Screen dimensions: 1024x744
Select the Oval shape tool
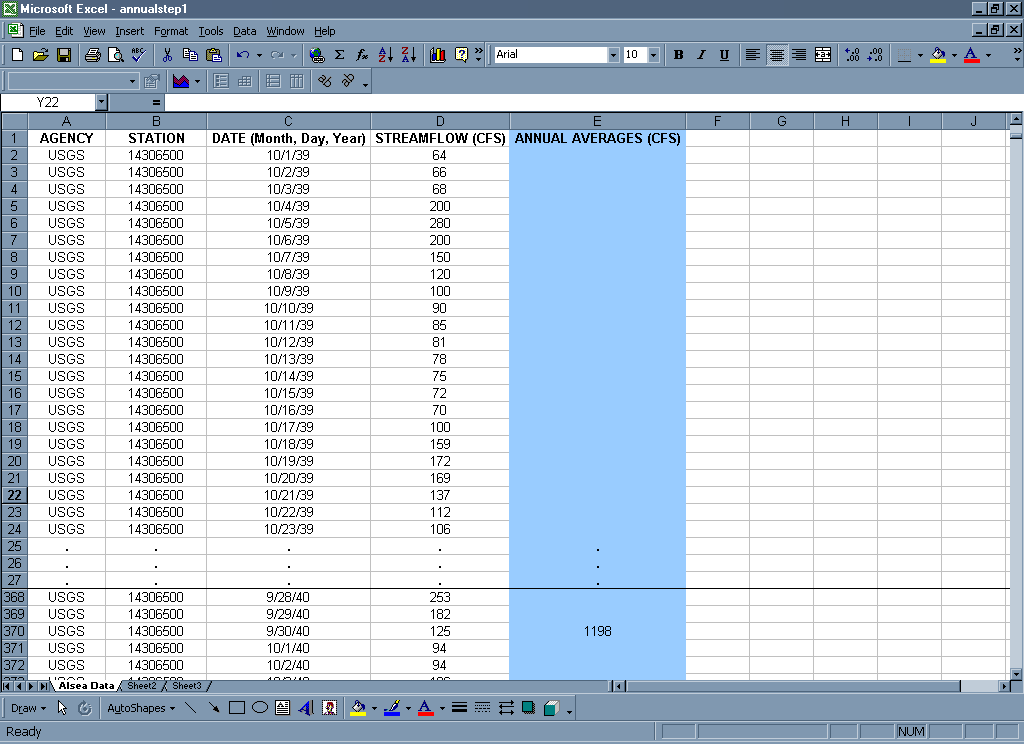coord(259,708)
